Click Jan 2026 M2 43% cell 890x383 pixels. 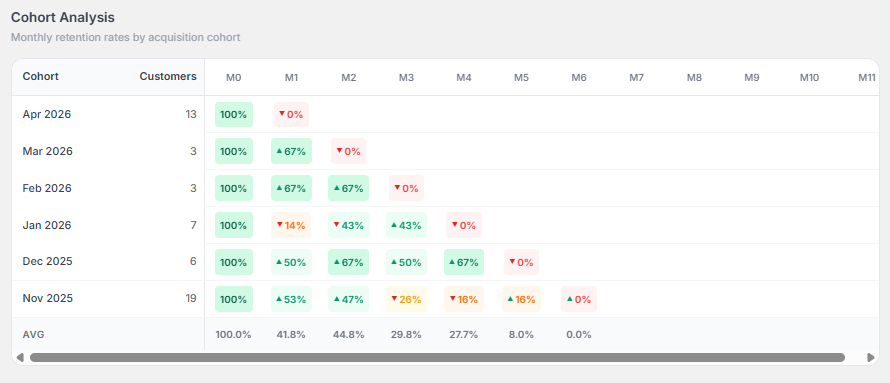(349, 225)
